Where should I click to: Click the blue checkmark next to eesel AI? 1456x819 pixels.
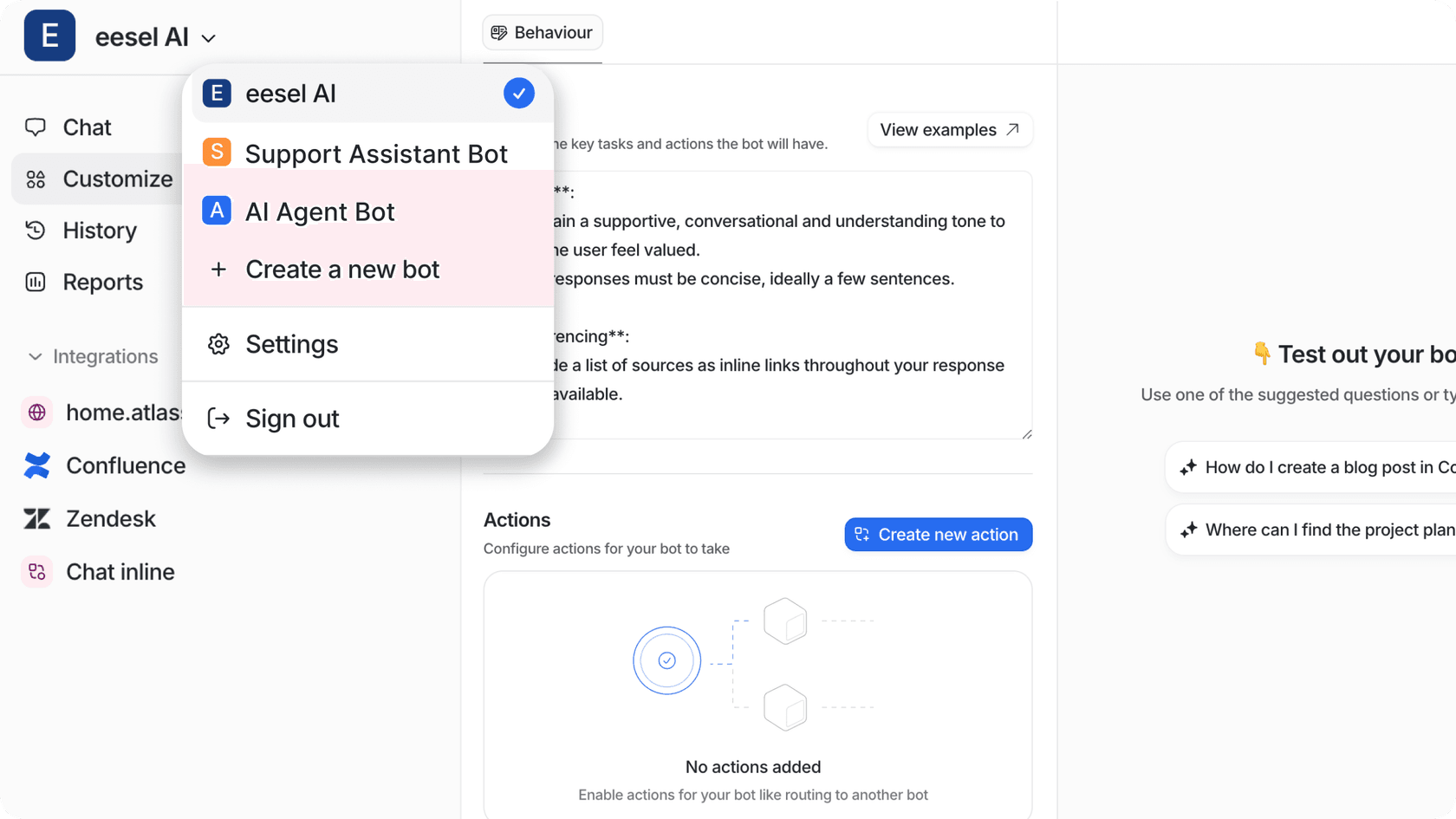(x=519, y=94)
